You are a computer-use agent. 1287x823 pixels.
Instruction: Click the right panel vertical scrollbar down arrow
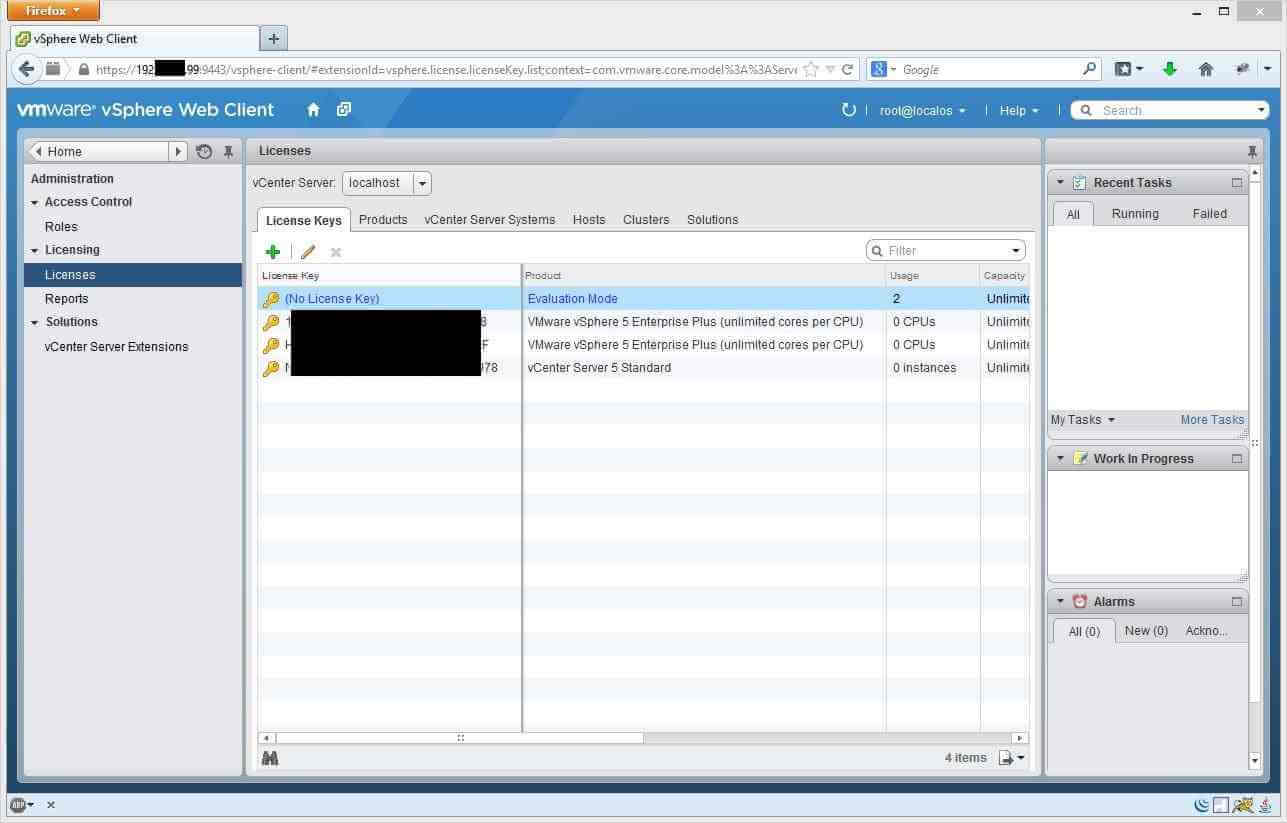pos(1255,762)
